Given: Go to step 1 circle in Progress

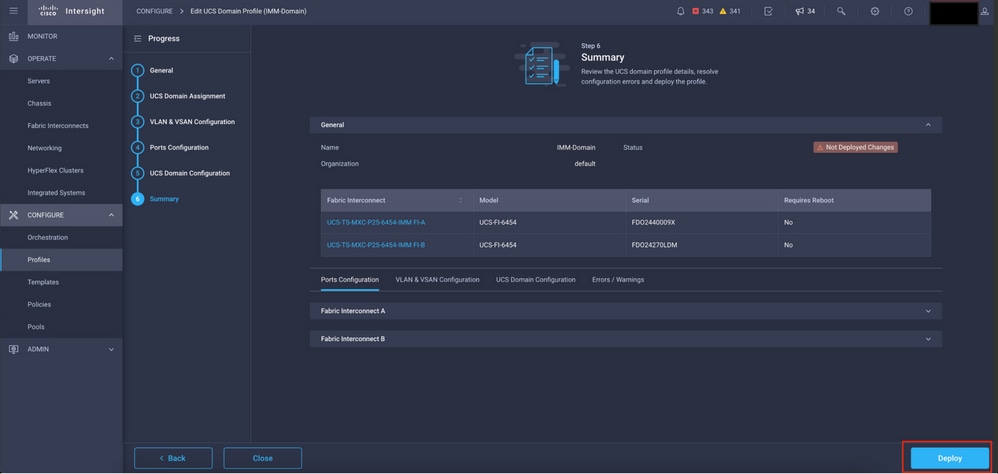Looking at the screenshot, I should (x=137, y=71).
